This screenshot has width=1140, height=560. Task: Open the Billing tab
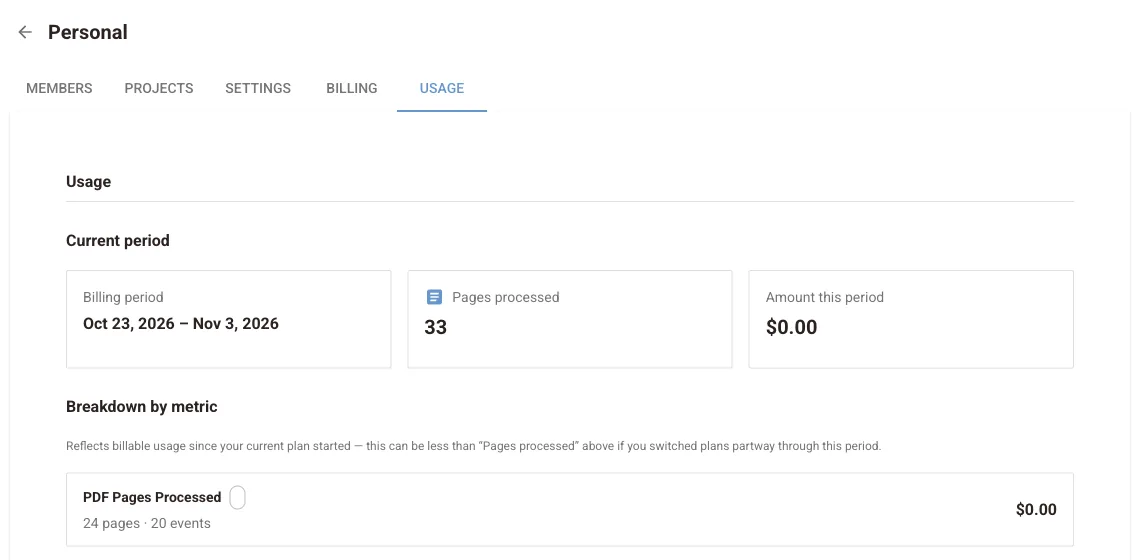tap(352, 88)
